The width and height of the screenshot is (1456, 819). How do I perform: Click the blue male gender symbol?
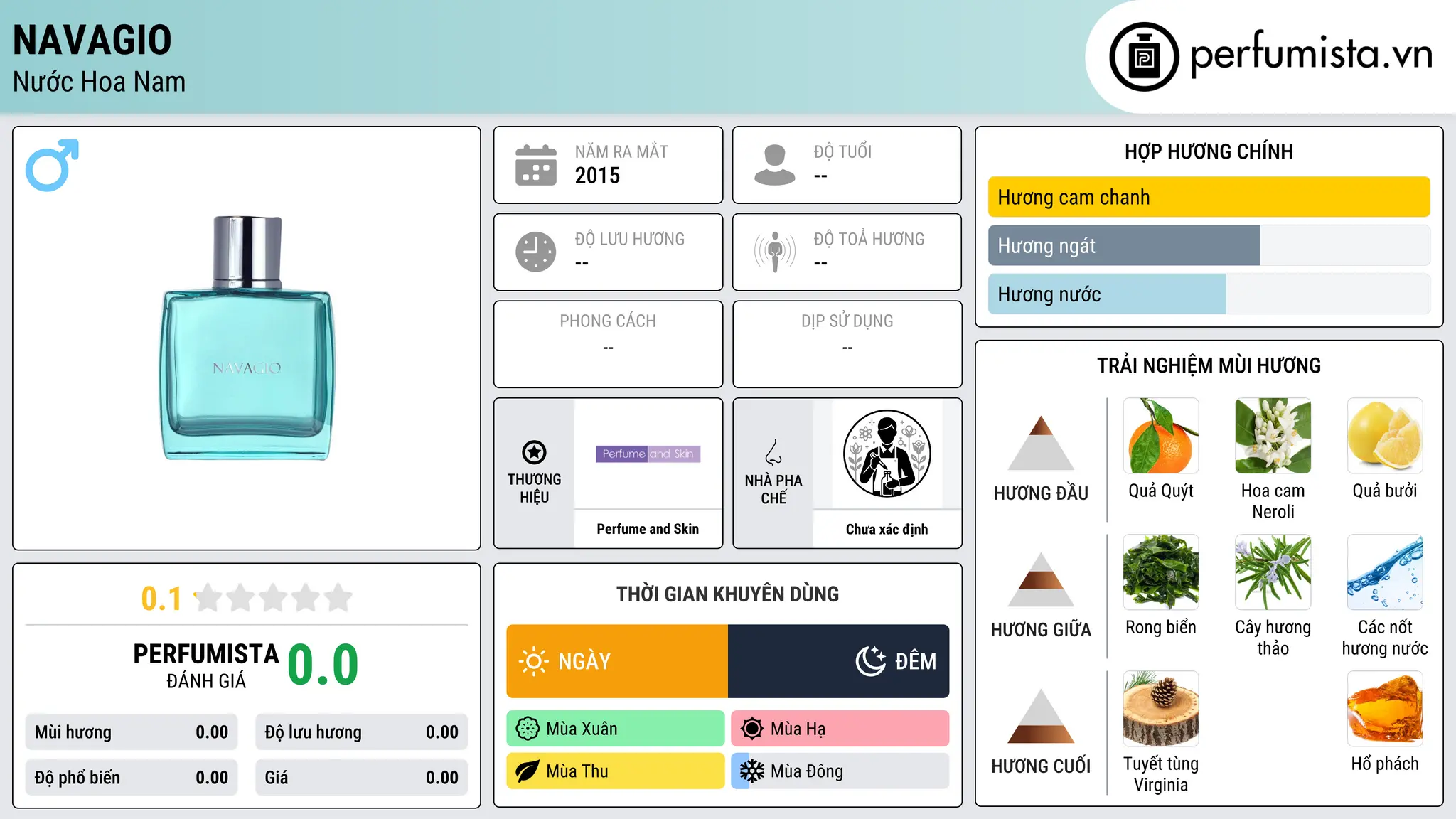(52, 165)
